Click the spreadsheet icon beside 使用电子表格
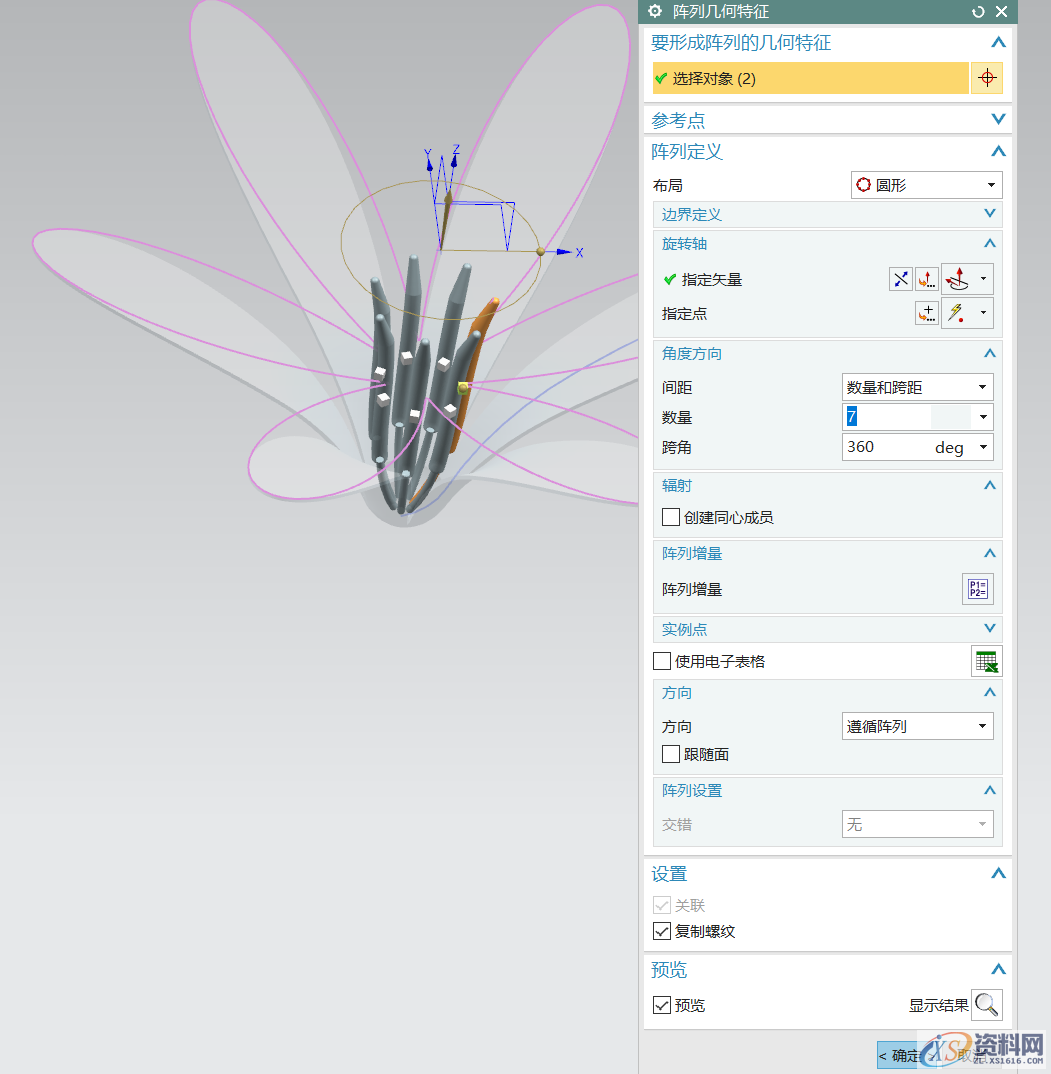The width and height of the screenshot is (1051, 1074). click(x=986, y=661)
